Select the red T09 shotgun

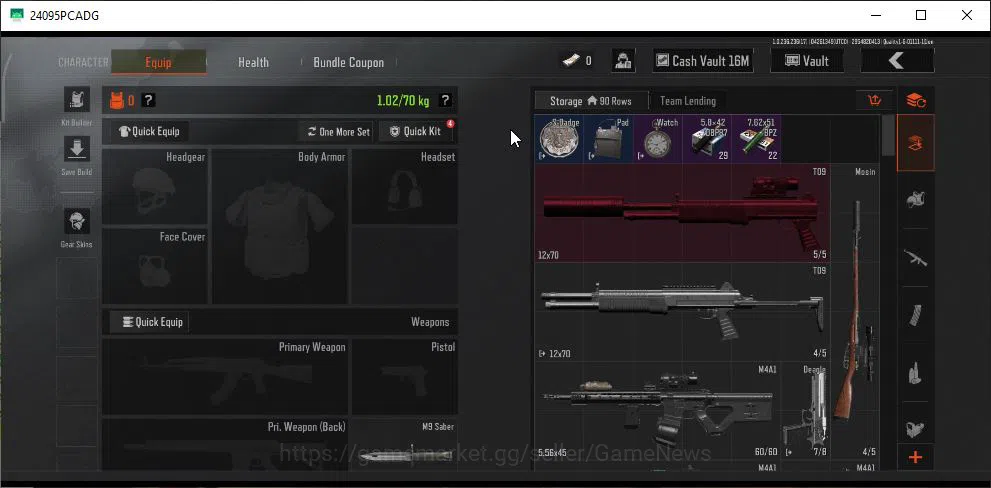click(x=682, y=213)
